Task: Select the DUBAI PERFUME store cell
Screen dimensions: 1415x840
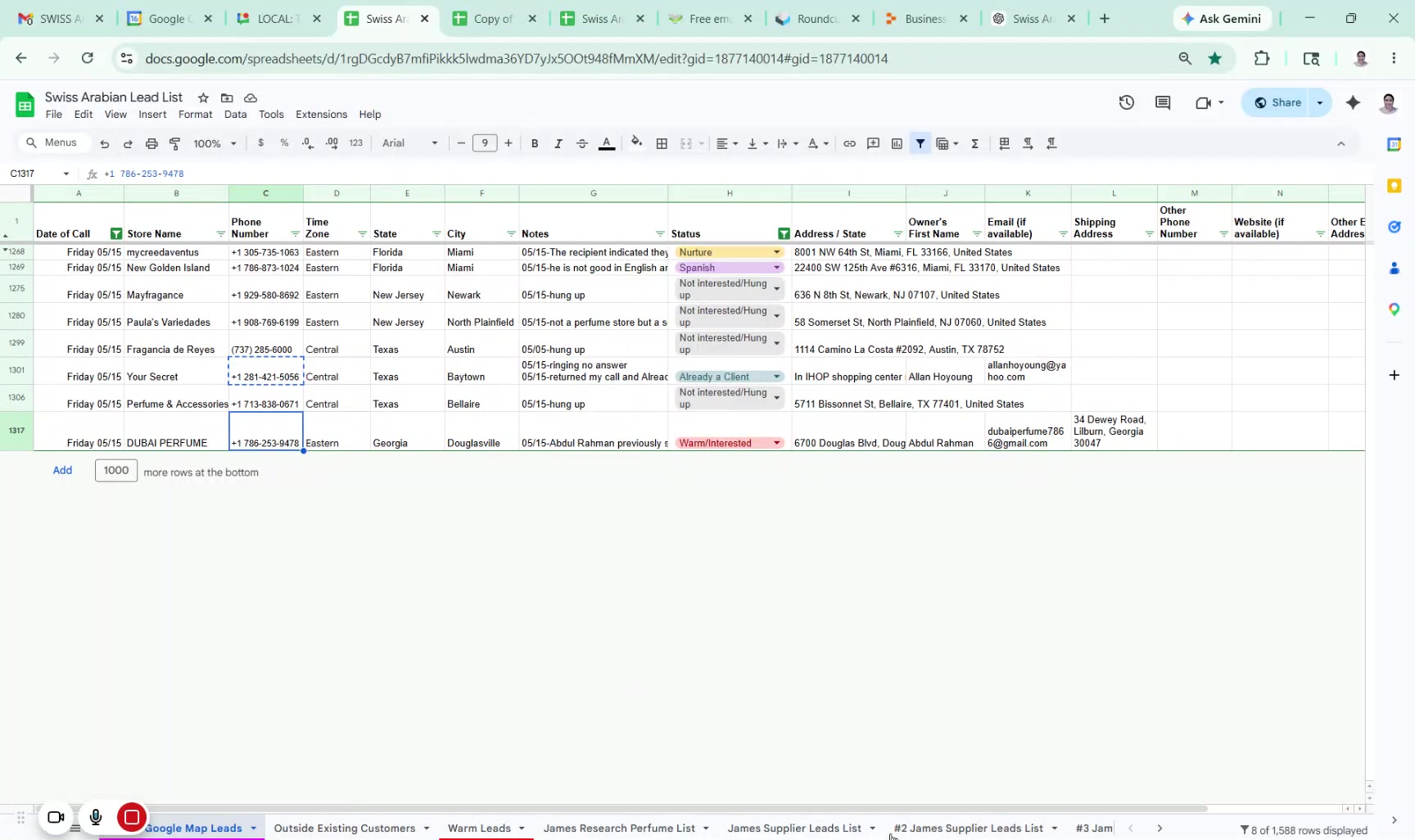Action: coord(176,431)
